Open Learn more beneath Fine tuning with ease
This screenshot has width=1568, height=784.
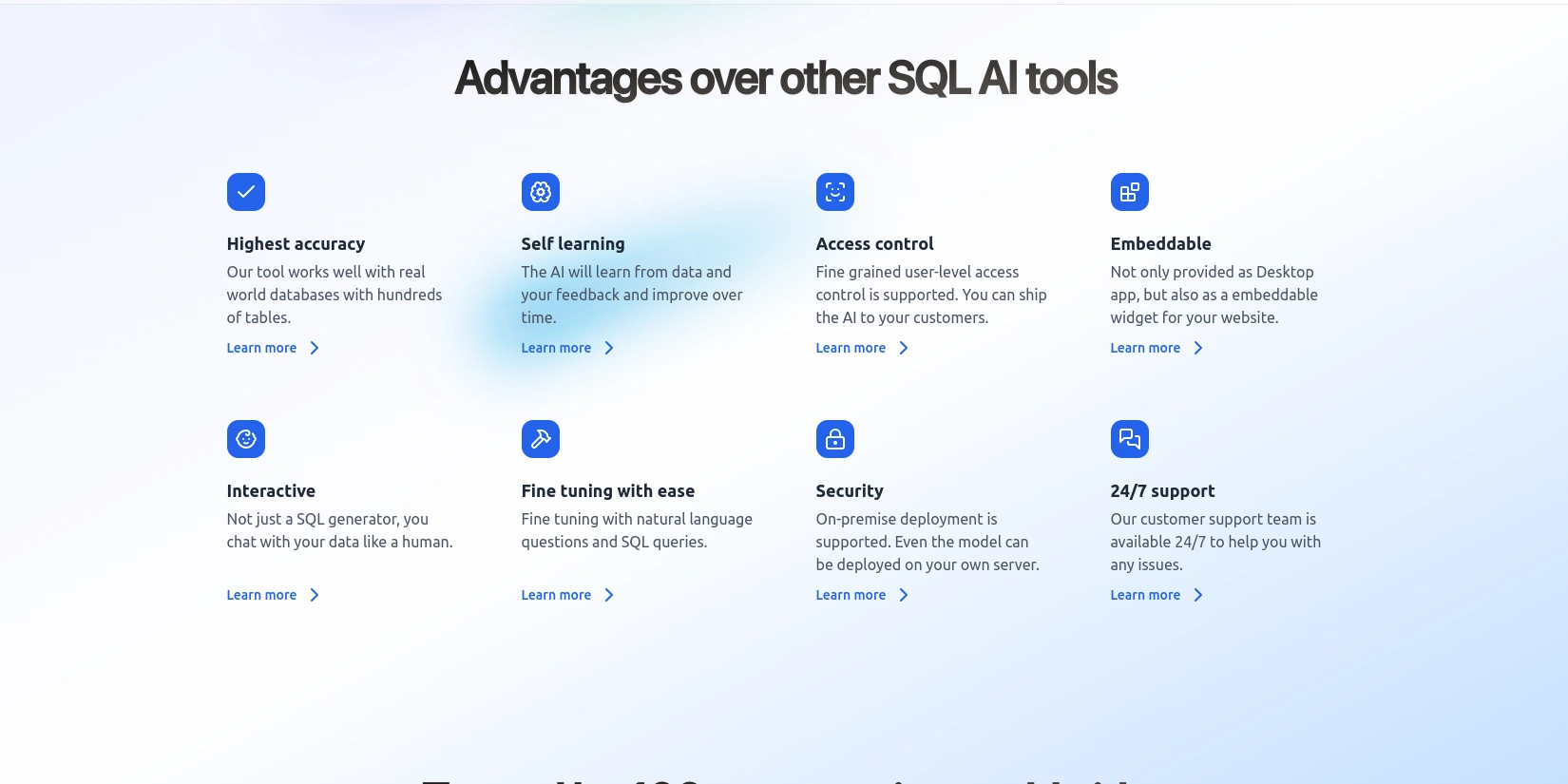point(556,595)
